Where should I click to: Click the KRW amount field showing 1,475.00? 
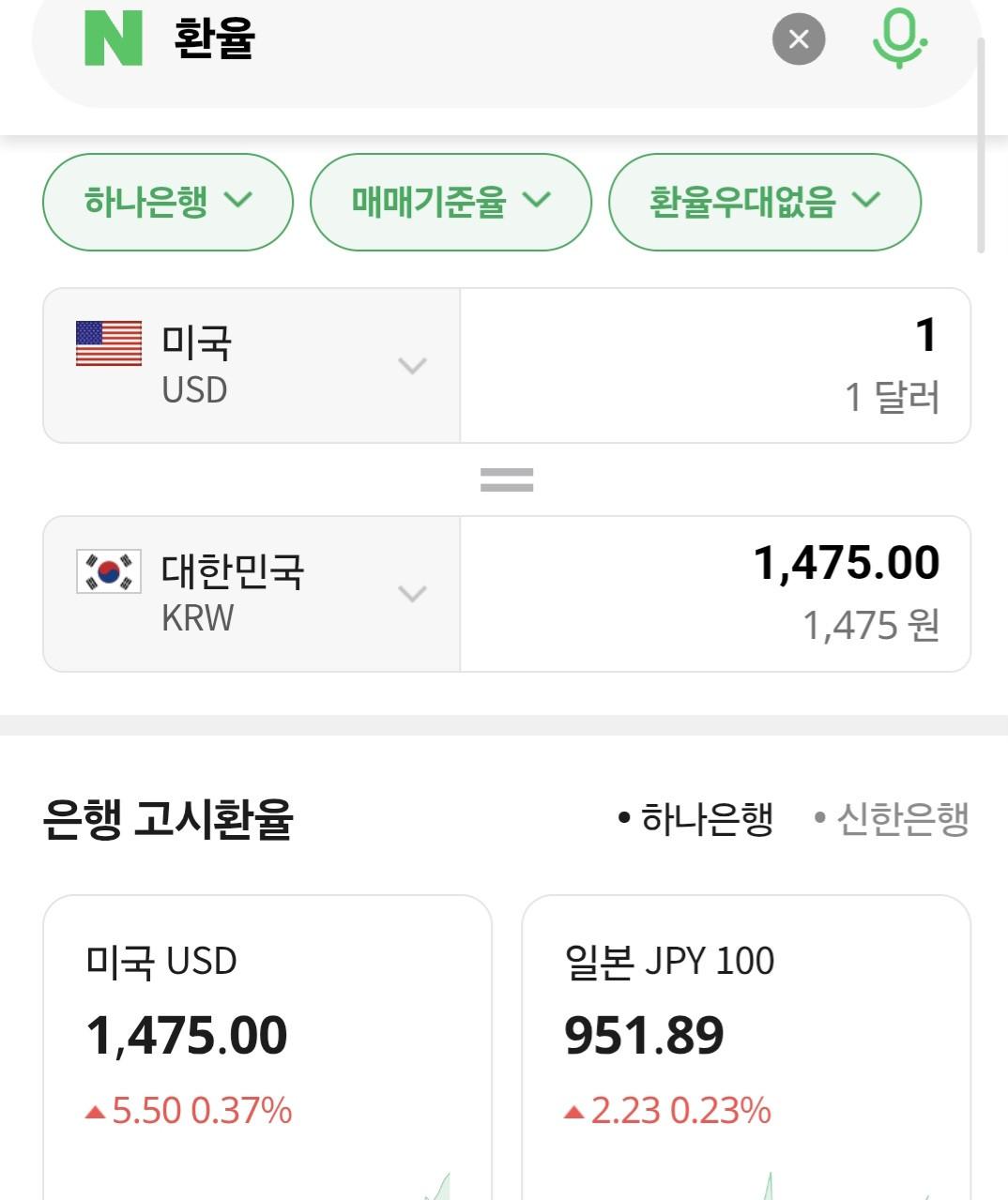[x=715, y=593]
